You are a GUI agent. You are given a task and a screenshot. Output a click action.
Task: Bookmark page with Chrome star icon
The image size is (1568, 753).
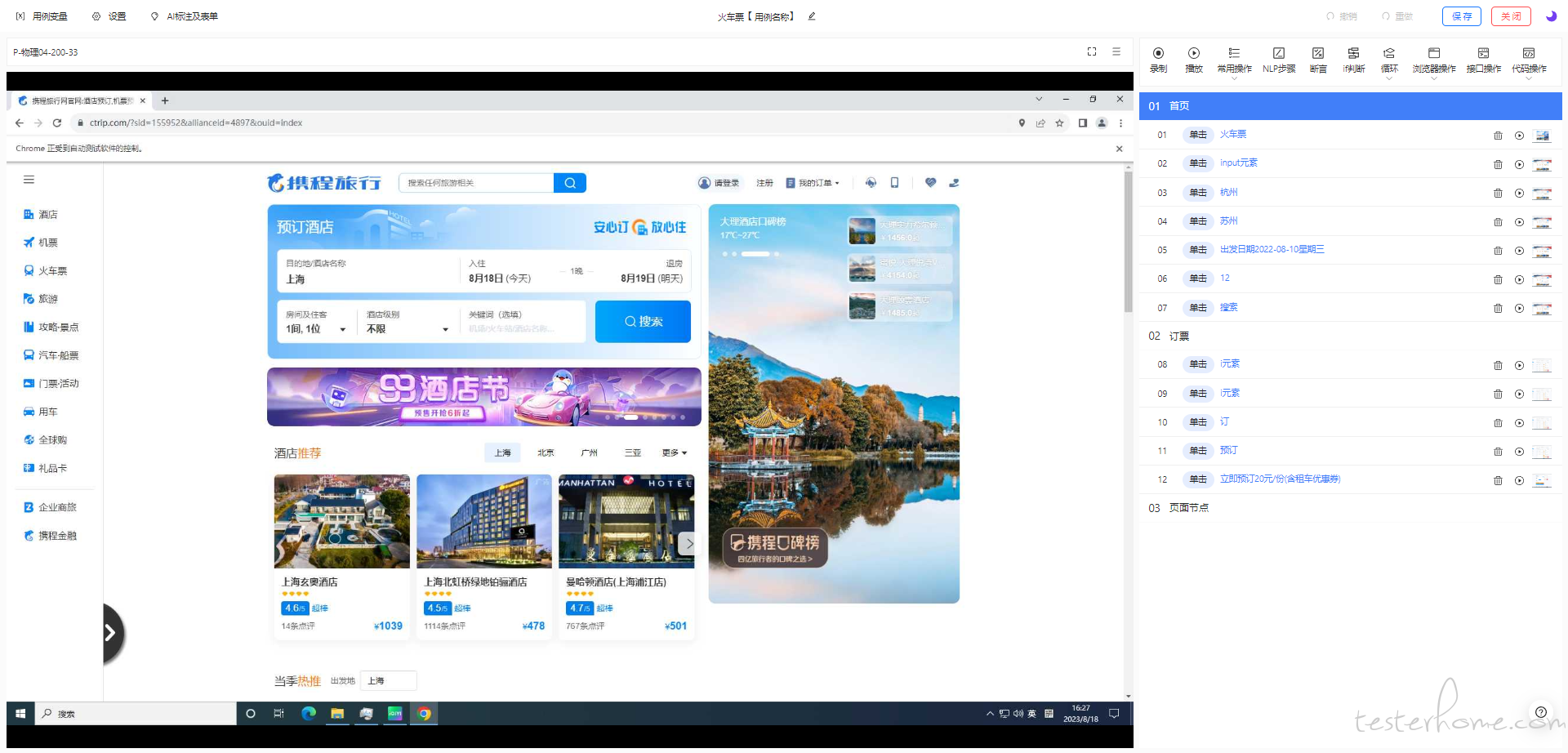coord(1059,123)
